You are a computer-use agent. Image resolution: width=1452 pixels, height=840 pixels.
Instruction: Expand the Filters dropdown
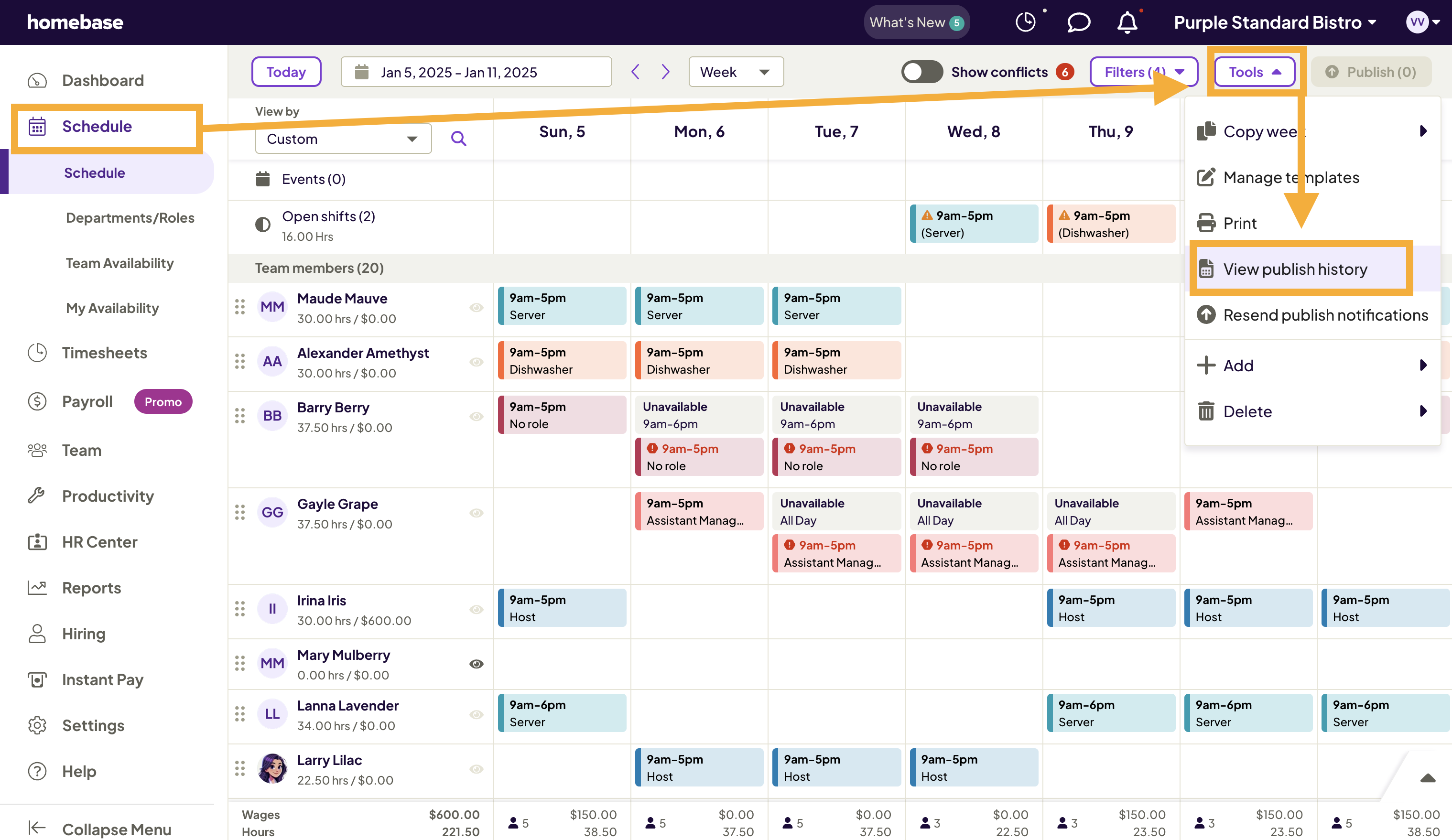pos(1143,72)
